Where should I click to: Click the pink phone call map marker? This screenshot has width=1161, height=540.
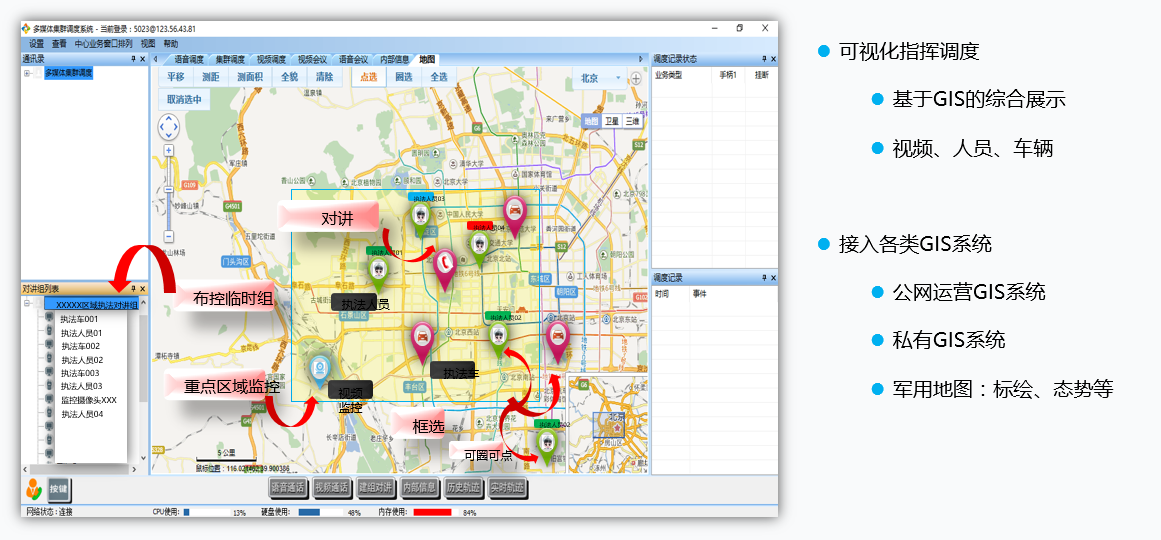(x=443, y=263)
